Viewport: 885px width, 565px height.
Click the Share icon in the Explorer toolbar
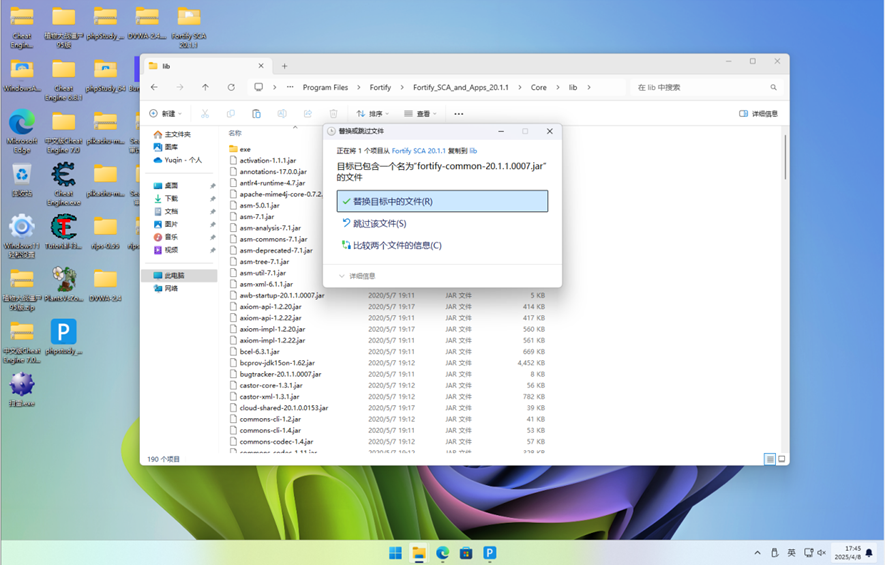pos(308,113)
